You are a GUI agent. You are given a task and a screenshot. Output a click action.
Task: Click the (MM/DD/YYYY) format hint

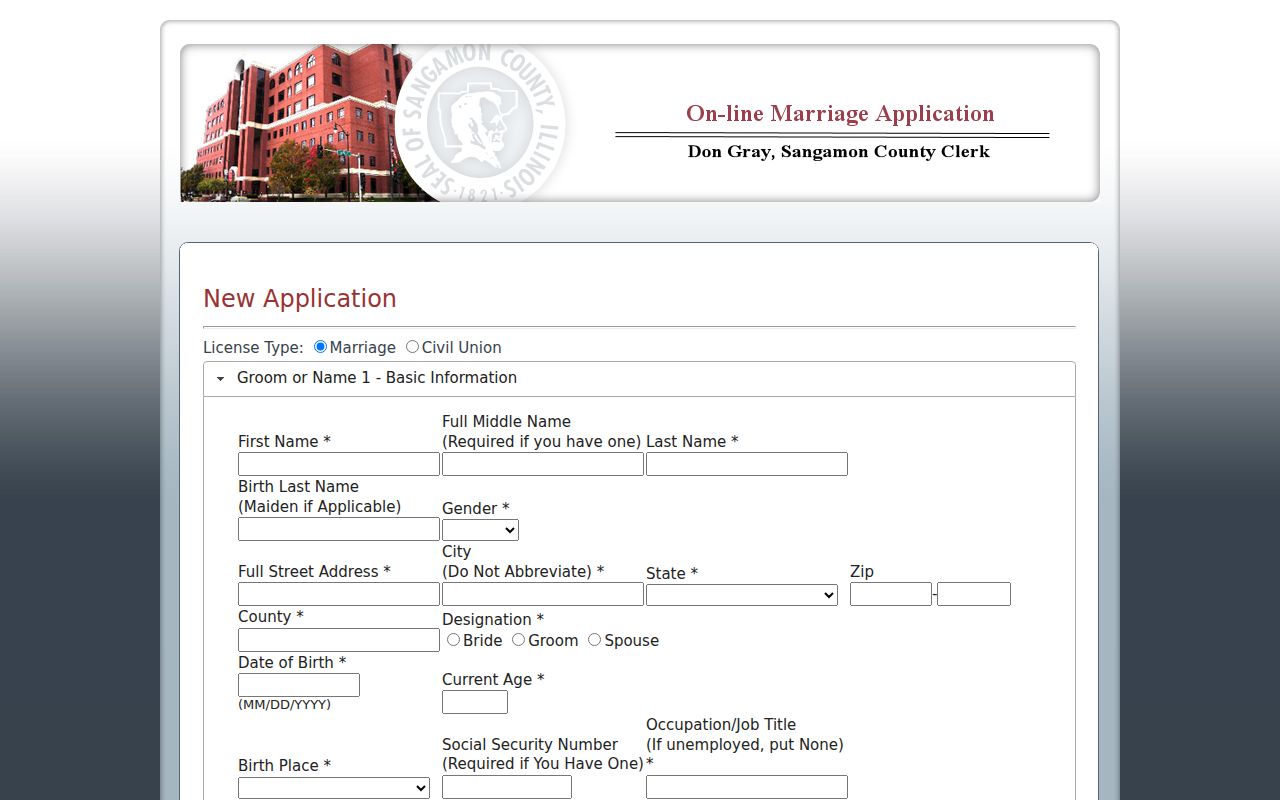(x=284, y=704)
